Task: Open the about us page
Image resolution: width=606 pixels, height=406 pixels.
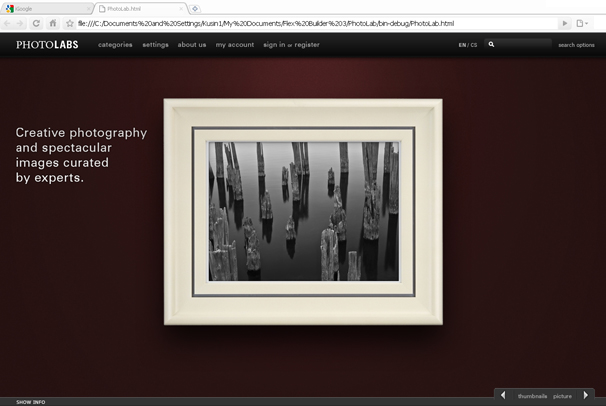Action: [x=192, y=45]
